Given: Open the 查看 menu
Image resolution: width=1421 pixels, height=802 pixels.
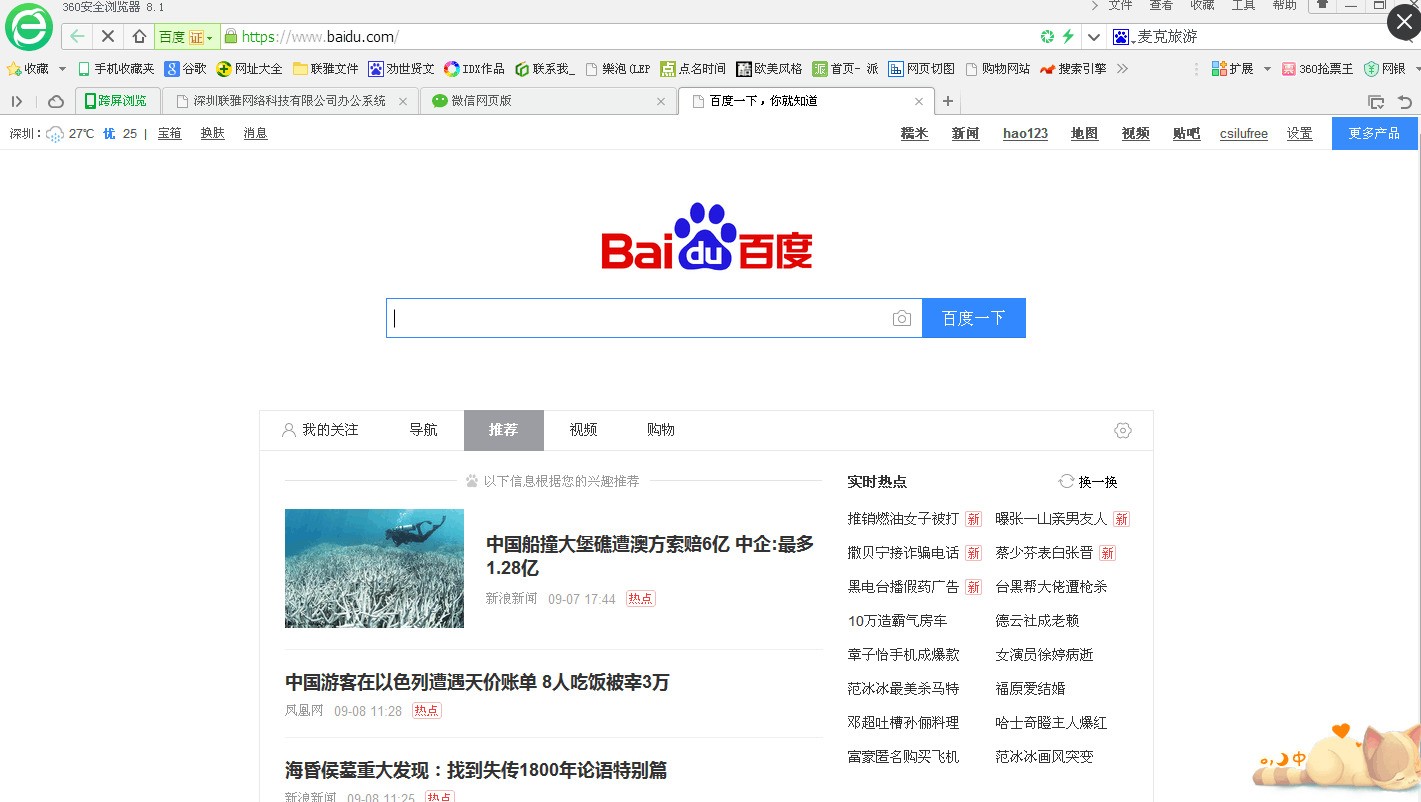Looking at the screenshot, I should [1161, 6].
